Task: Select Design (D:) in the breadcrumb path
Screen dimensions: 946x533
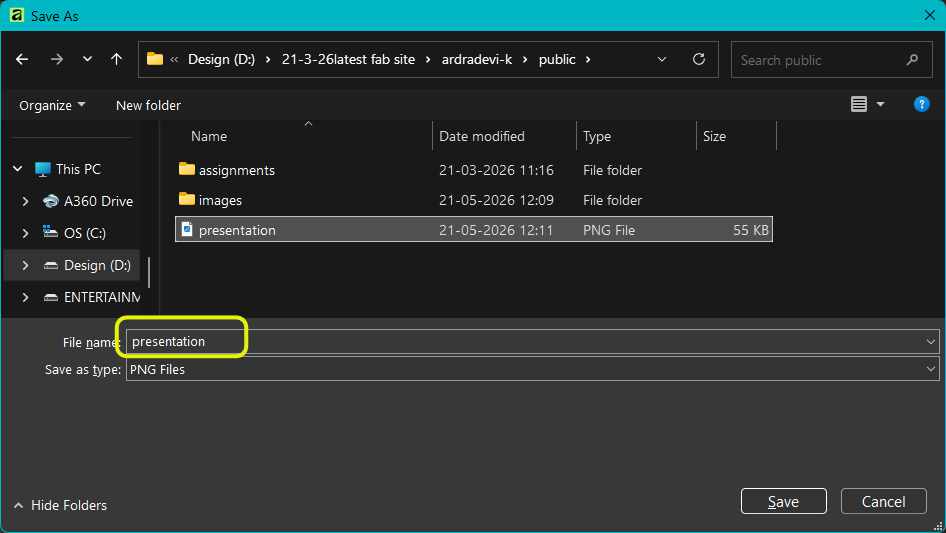Action: coord(221,59)
